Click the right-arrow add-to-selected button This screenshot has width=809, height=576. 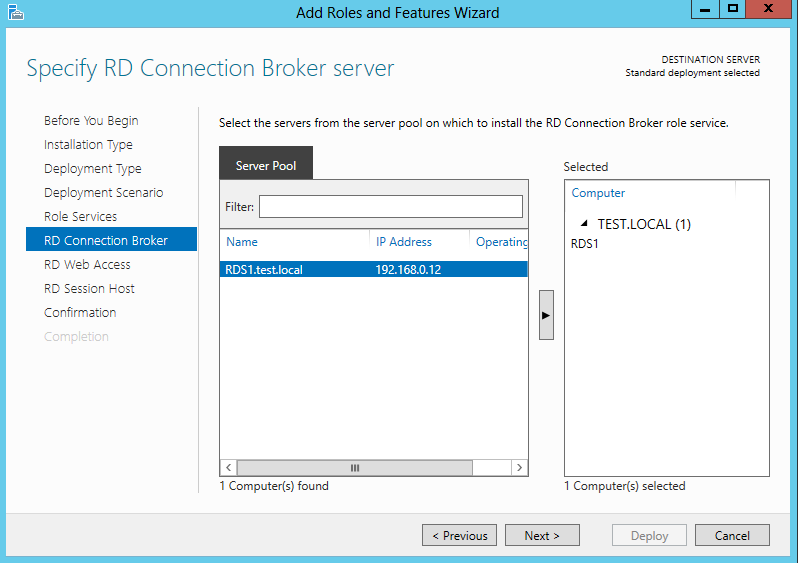point(546,315)
